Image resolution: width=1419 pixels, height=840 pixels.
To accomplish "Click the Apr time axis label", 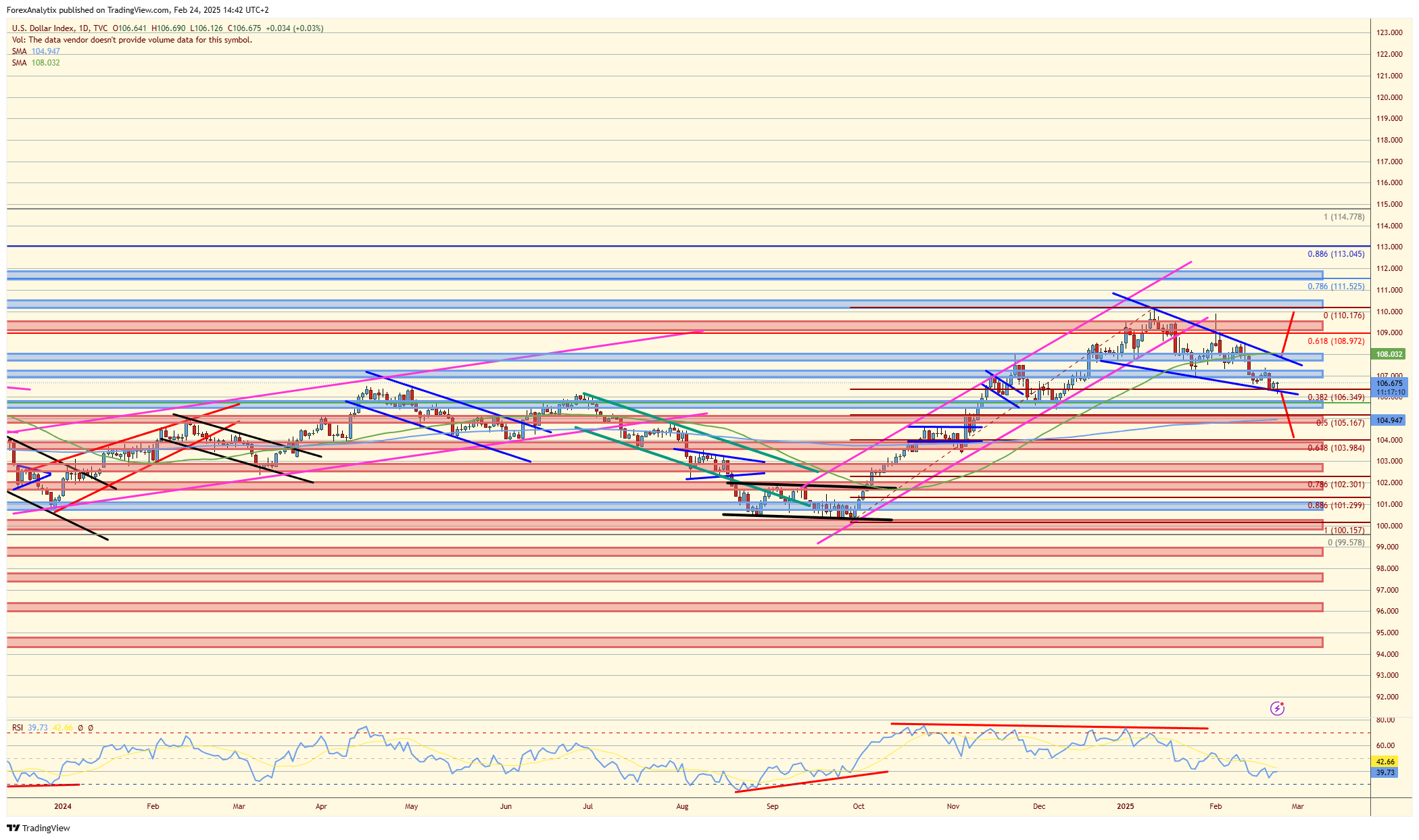I will (x=321, y=806).
